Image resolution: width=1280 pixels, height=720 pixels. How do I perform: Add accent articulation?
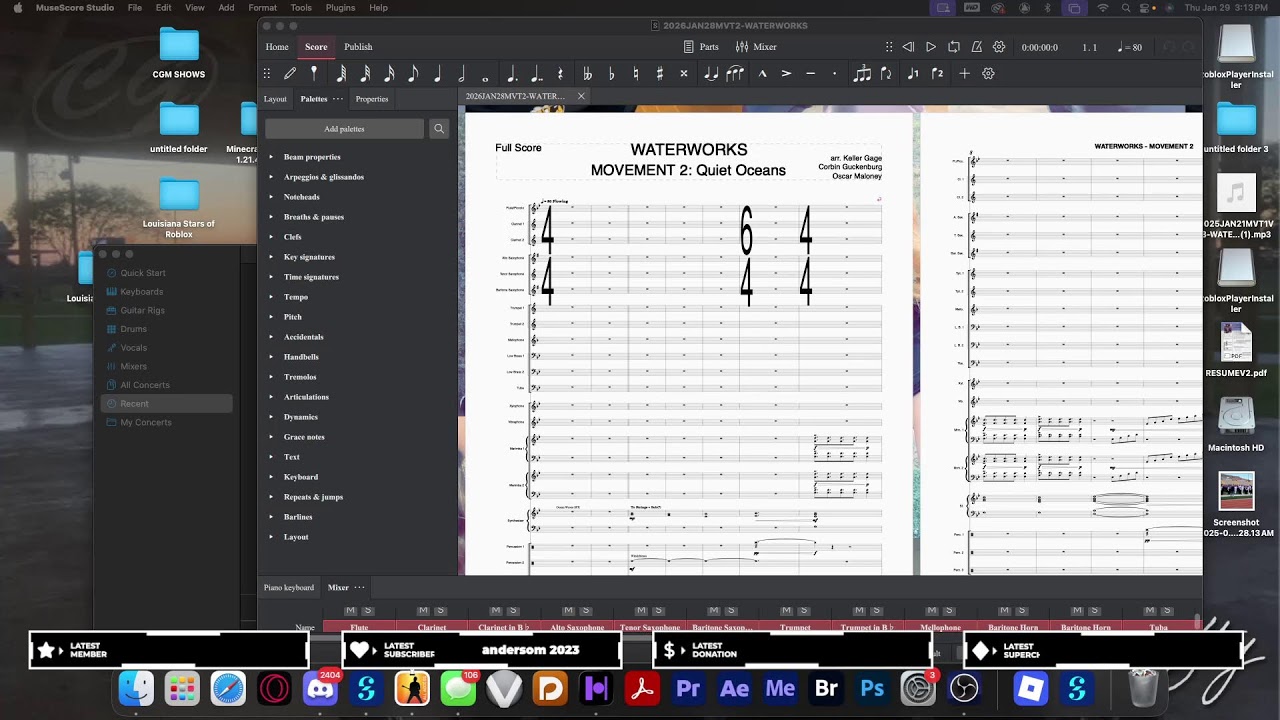click(786, 73)
